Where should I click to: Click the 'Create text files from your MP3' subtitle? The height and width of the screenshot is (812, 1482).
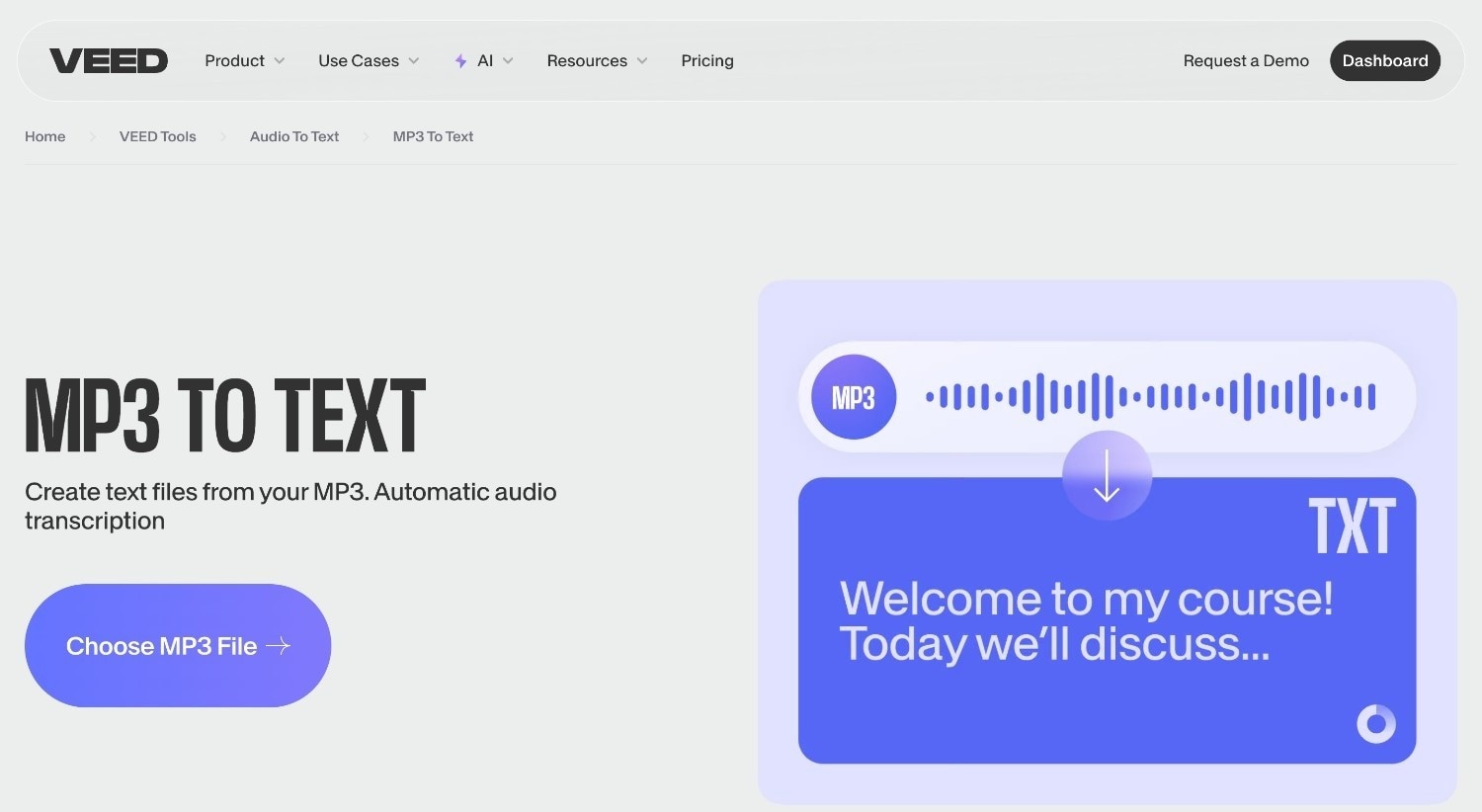click(290, 506)
